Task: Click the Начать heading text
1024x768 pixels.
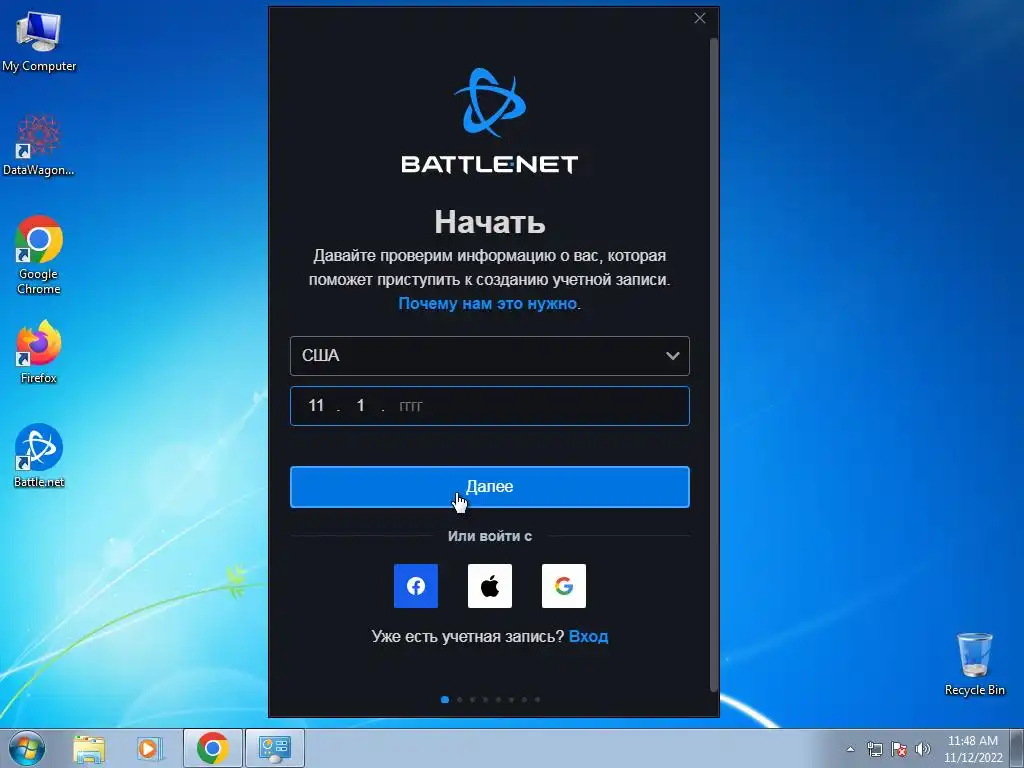Action: click(x=490, y=222)
